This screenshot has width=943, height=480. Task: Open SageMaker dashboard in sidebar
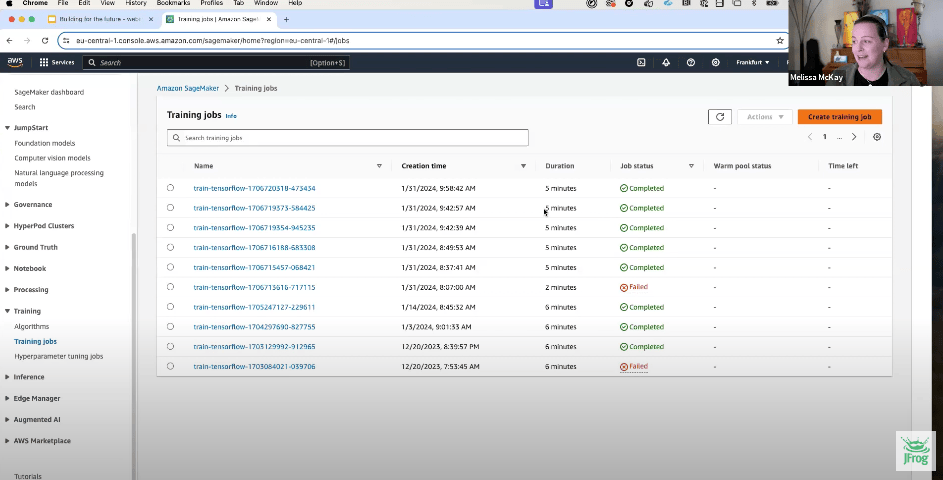(x=49, y=92)
